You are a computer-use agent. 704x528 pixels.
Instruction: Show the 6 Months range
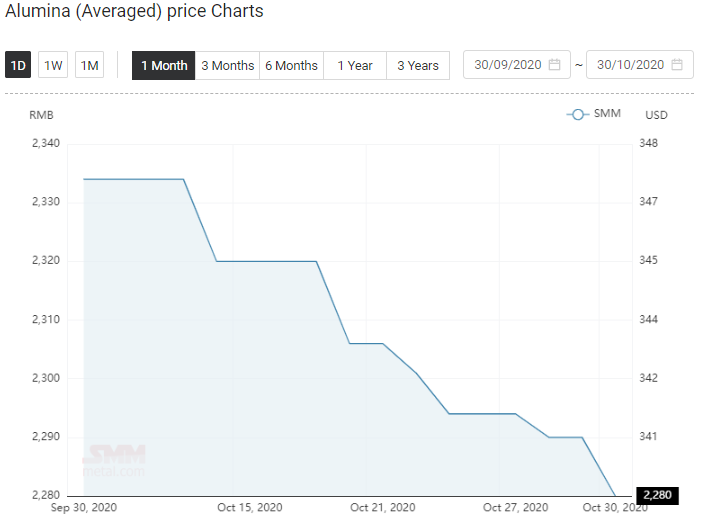coord(291,66)
